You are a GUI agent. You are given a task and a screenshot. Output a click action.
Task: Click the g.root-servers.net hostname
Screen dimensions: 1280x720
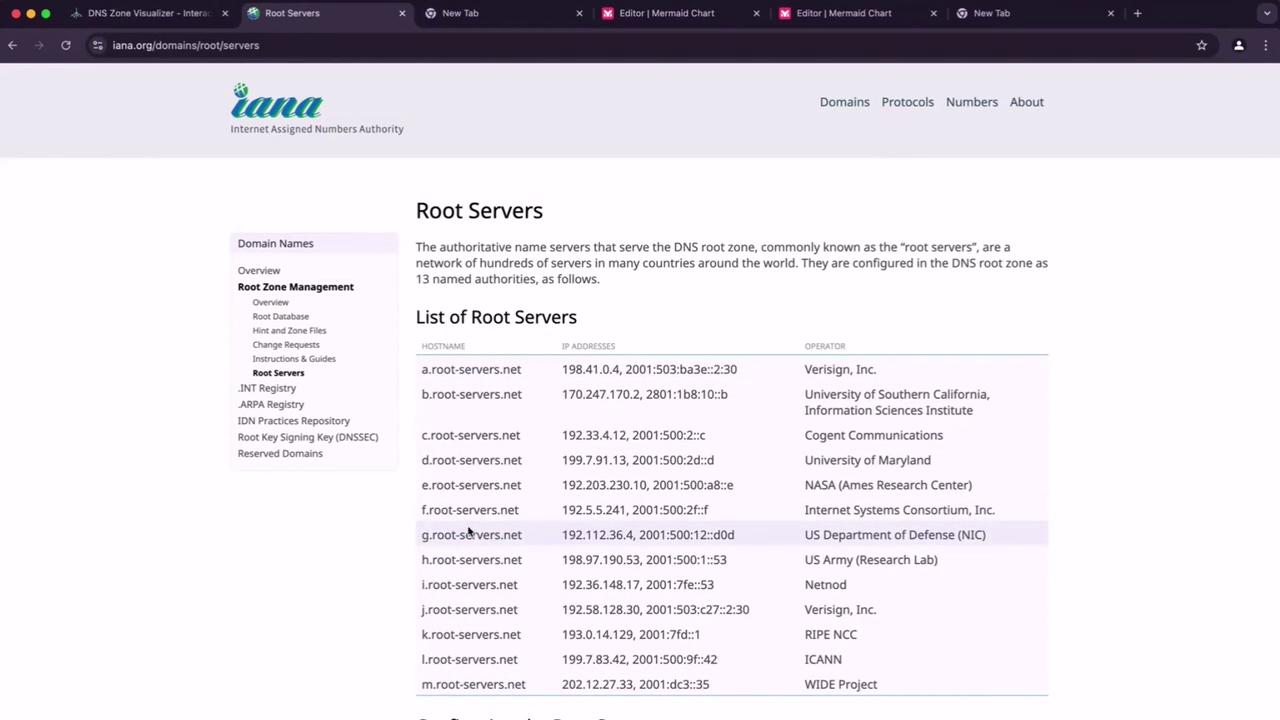point(472,535)
